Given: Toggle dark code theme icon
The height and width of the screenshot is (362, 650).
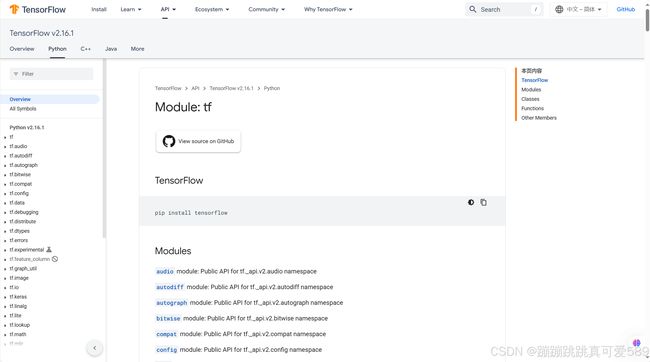Looking at the screenshot, I should pos(471,202).
